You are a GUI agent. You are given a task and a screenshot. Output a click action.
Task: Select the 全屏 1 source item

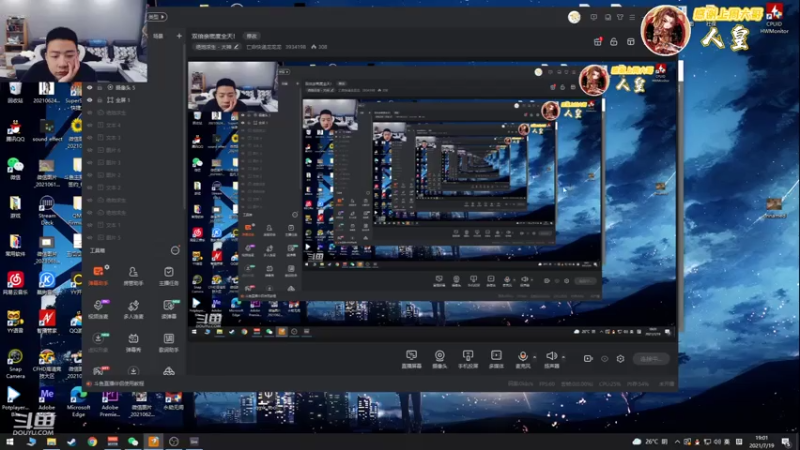(x=125, y=101)
